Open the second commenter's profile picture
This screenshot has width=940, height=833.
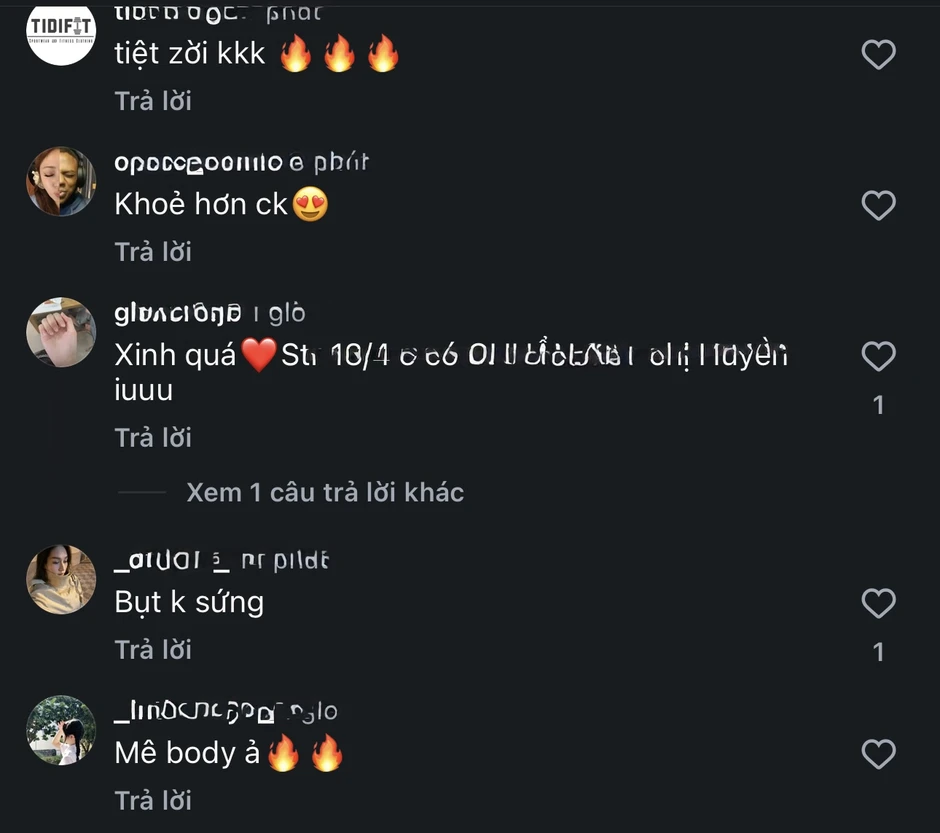pyautogui.click(x=61, y=181)
